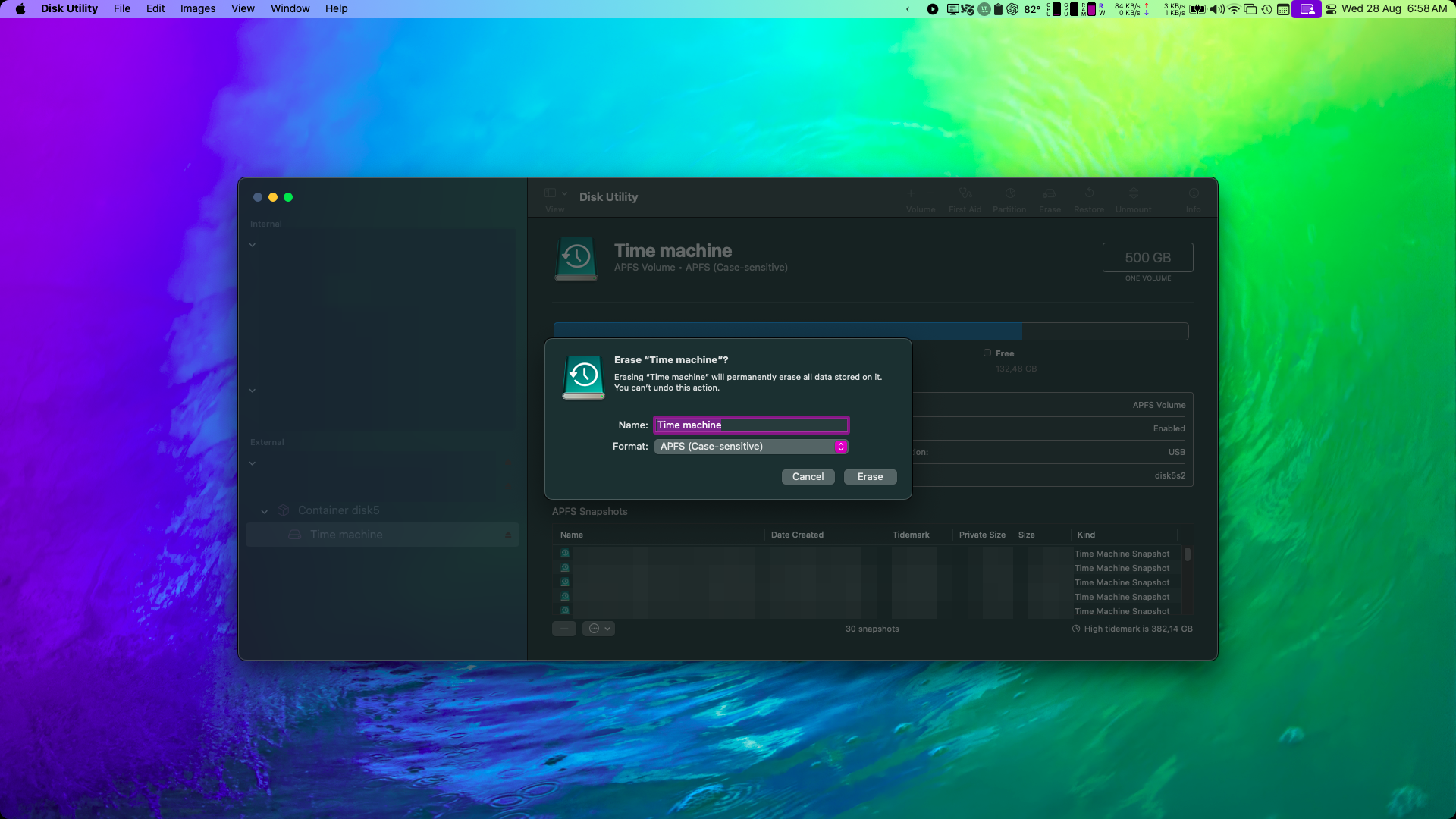Click the Erase button in the dialog
This screenshot has height=819, width=1456.
coord(870,476)
